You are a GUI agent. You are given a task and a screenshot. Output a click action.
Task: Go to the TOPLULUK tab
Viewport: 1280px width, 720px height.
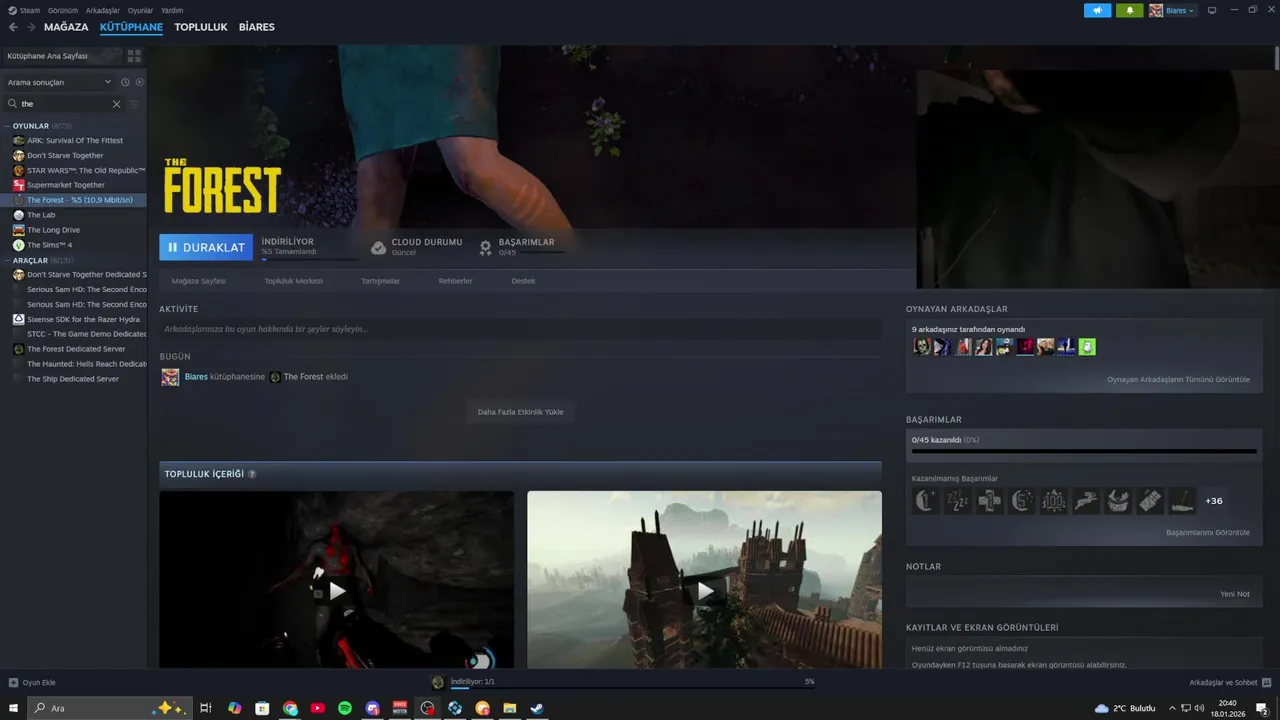201,27
